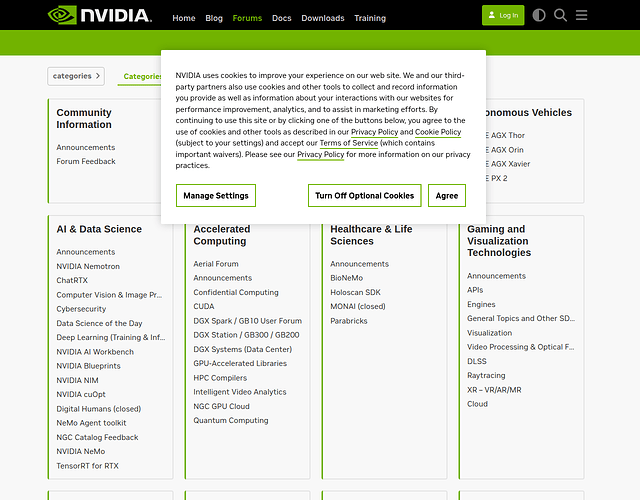Open TensorRT for RTX forum
This screenshot has height=500, width=640.
88,466
